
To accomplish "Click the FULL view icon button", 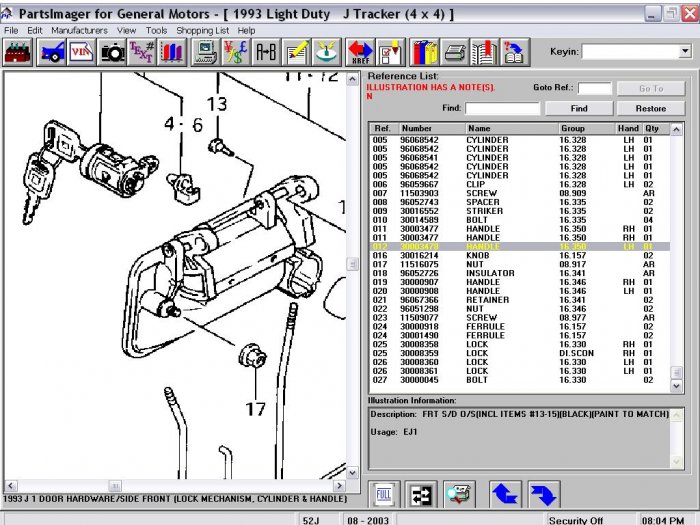I will [x=384, y=495].
